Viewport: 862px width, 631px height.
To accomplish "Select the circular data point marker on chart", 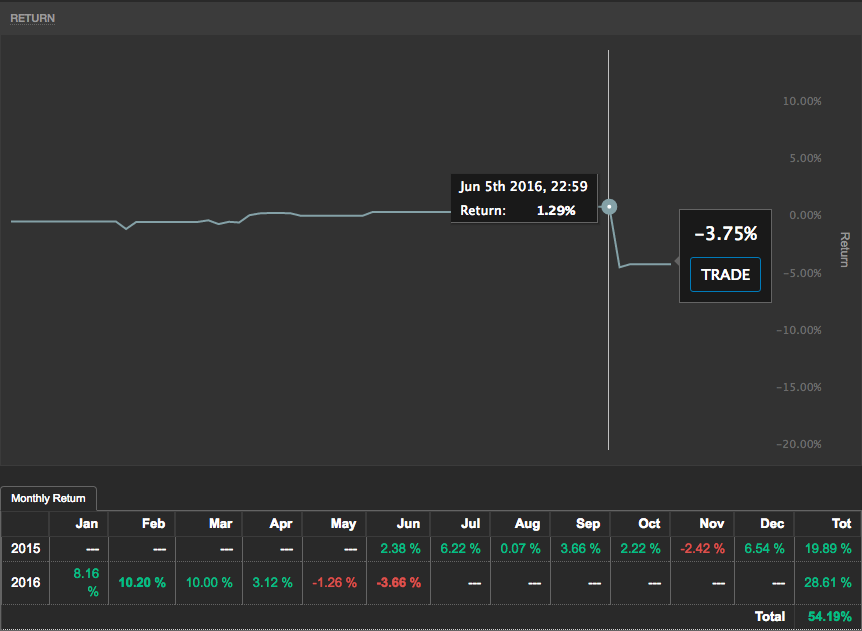I will click(609, 207).
